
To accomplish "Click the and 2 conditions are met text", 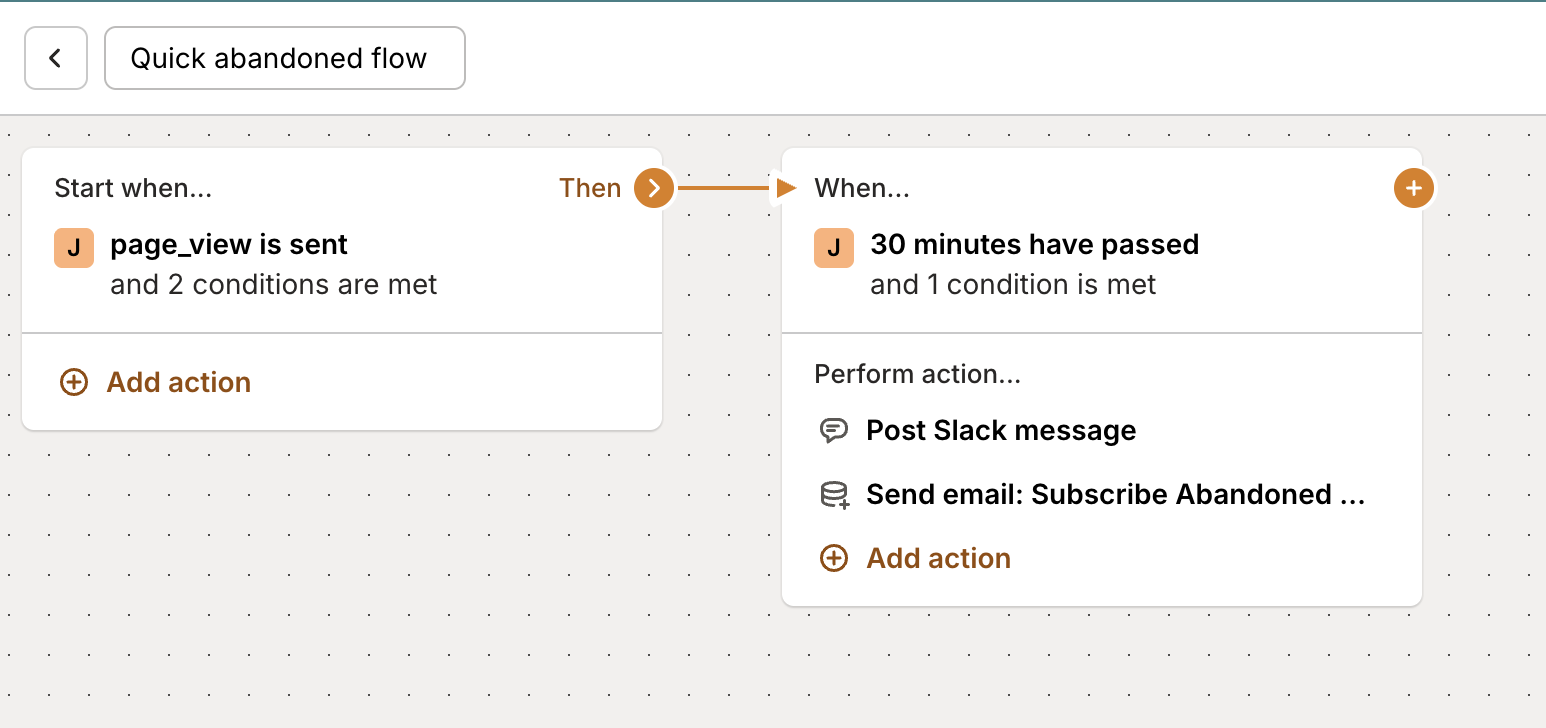I will [274, 284].
